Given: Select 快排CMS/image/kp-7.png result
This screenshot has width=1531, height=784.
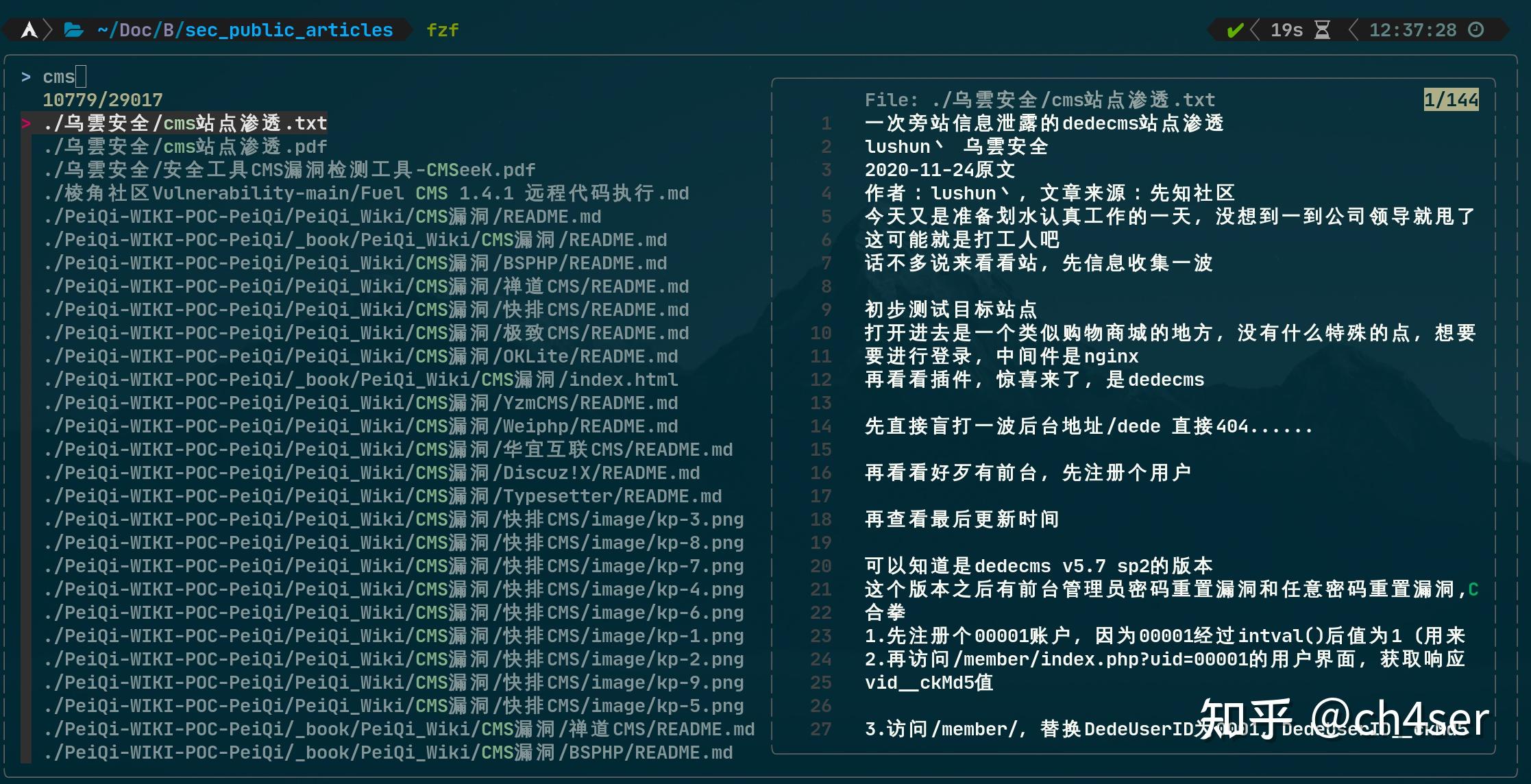Looking at the screenshot, I should pyautogui.click(x=393, y=566).
